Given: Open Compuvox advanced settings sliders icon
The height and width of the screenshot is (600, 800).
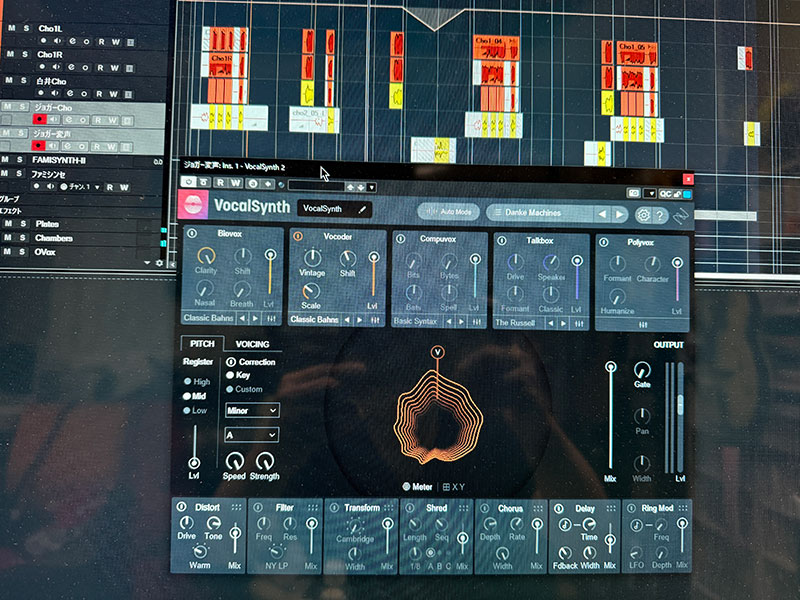Looking at the screenshot, I should [x=477, y=322].
